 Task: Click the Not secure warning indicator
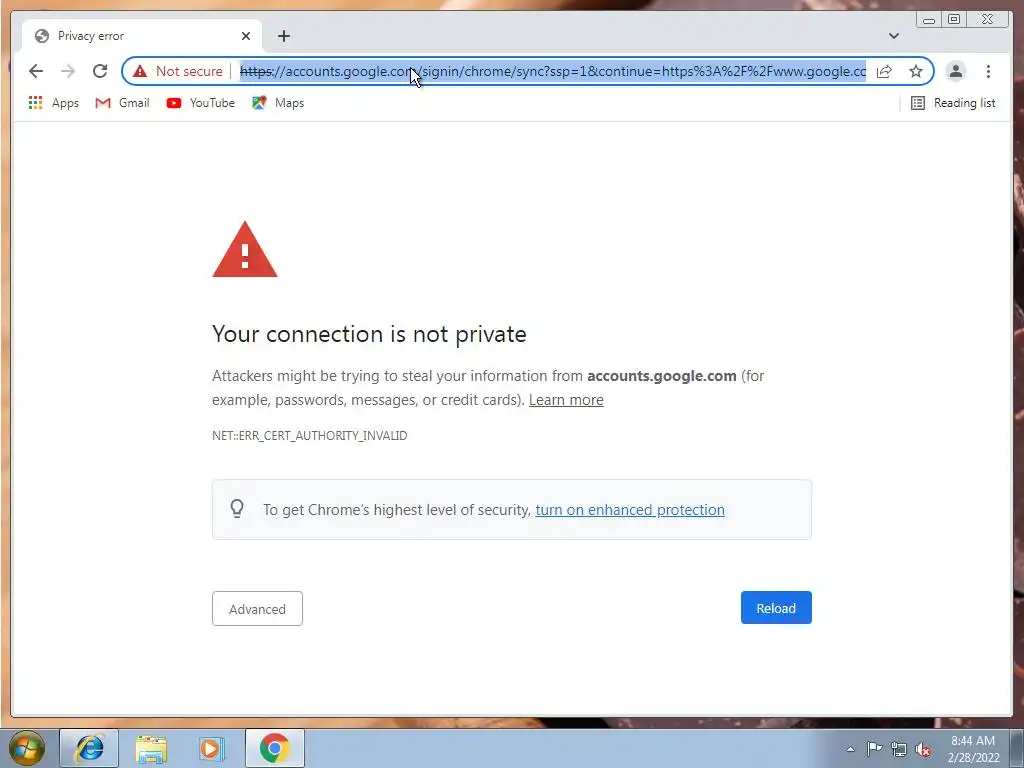coord(178,71)
